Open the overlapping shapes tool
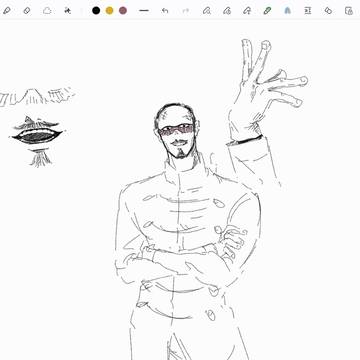Image resolution: width=360 pixels, height=360 pixels. 328,11
